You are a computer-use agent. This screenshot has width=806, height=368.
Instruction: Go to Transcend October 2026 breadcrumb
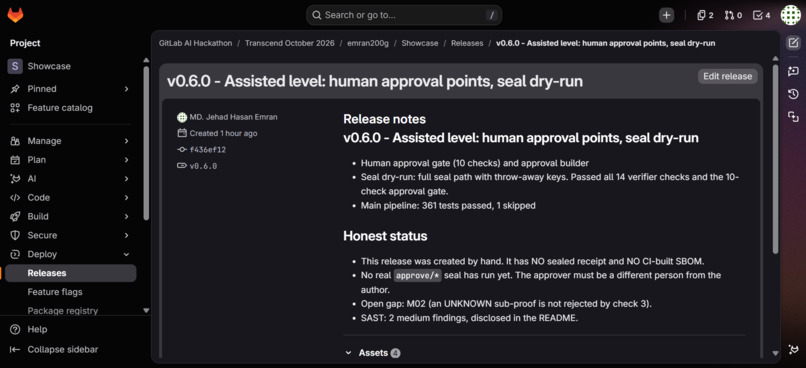click(x=289, y=43)
